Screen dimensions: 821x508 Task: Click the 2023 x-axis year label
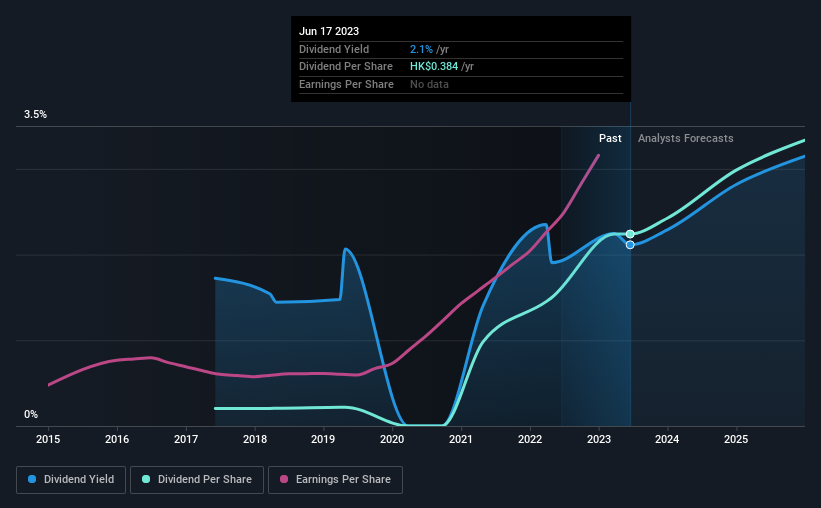(x=599, y=439)
